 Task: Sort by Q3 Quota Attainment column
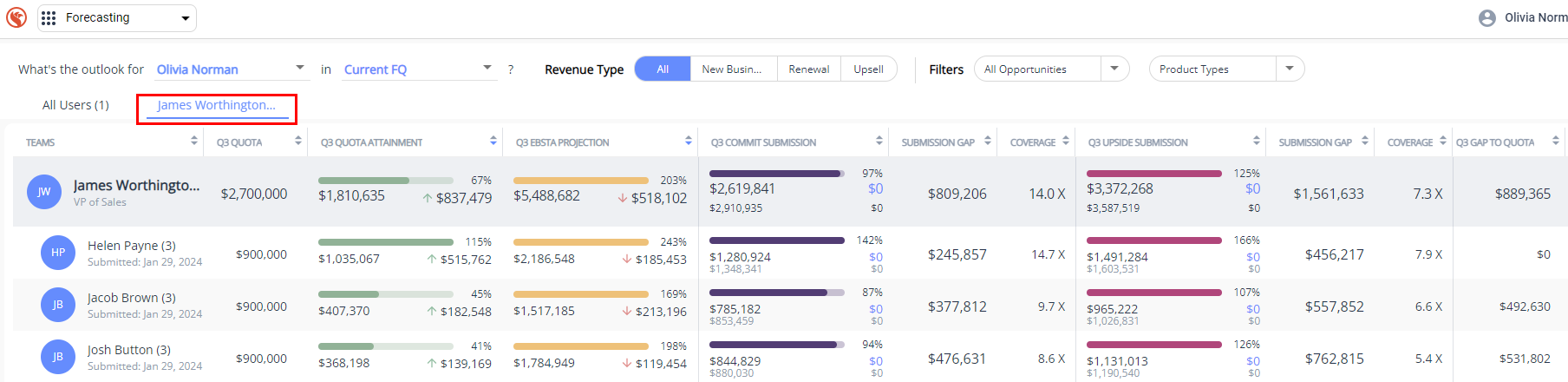tap(493, 142)
